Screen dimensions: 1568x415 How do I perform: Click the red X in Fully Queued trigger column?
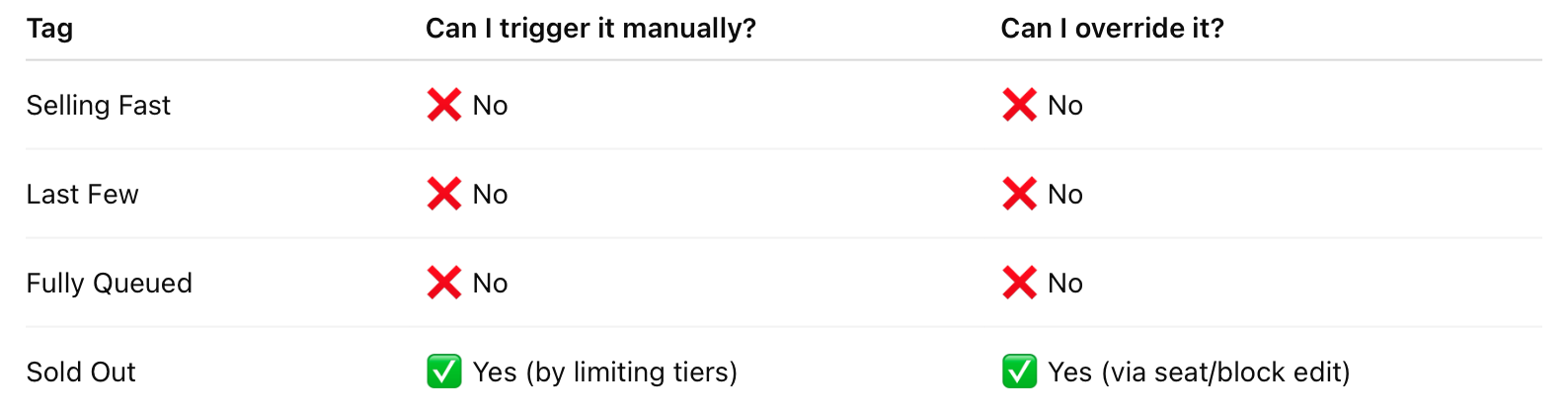point(443,283)
